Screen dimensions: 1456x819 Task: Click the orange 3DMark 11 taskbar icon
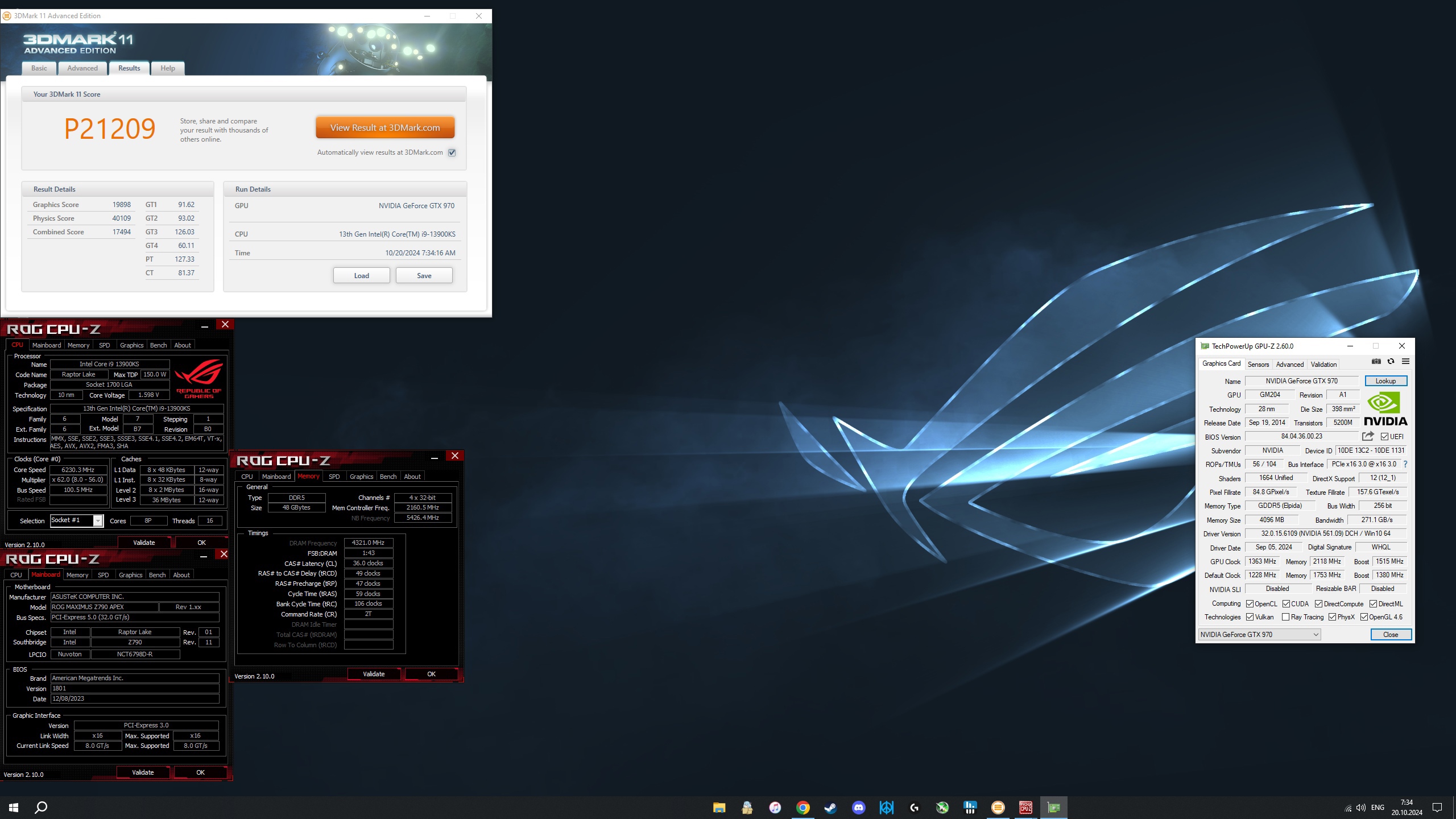tap(998, 808)
